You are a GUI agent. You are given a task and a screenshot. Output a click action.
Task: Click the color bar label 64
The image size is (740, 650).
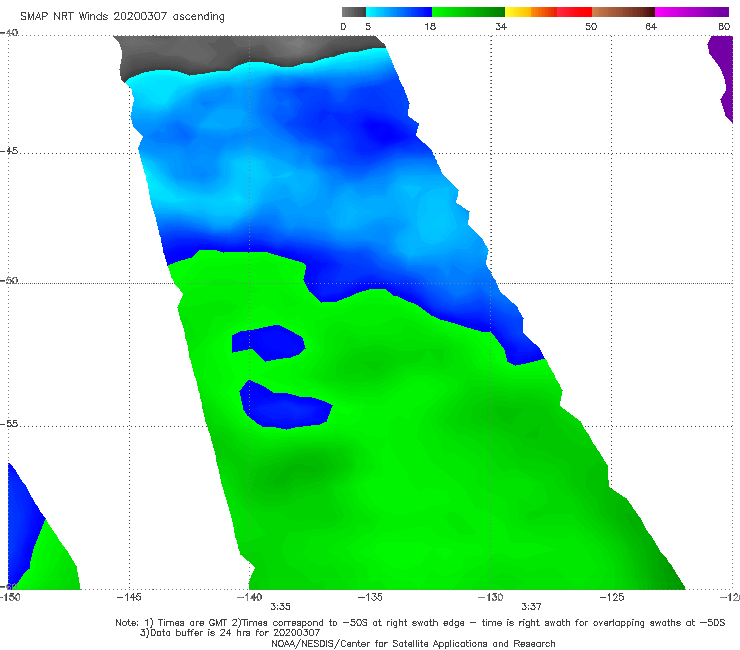click(x=651, y=26)
